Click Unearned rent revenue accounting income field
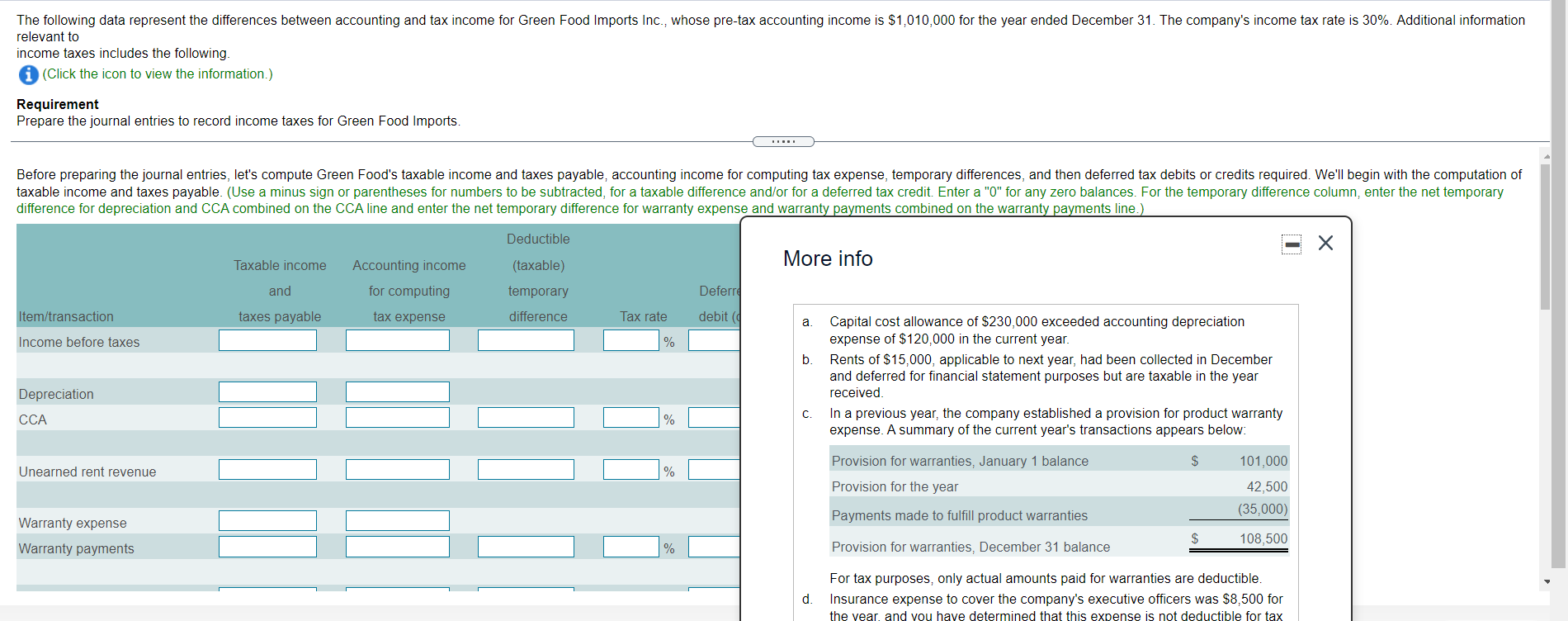This screenshot has width=1568, height=621. pyautogui.click(x=398, y=470)
